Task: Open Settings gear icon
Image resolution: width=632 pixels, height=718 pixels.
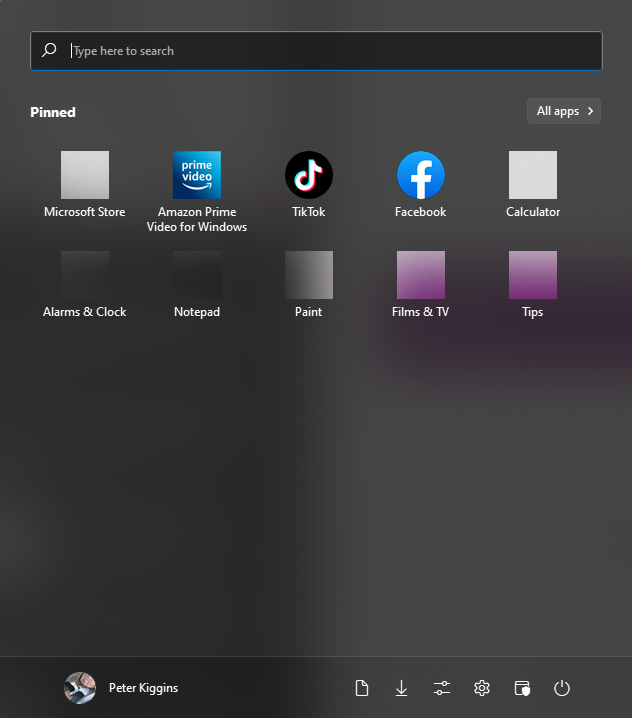Action: pos(482,688)
